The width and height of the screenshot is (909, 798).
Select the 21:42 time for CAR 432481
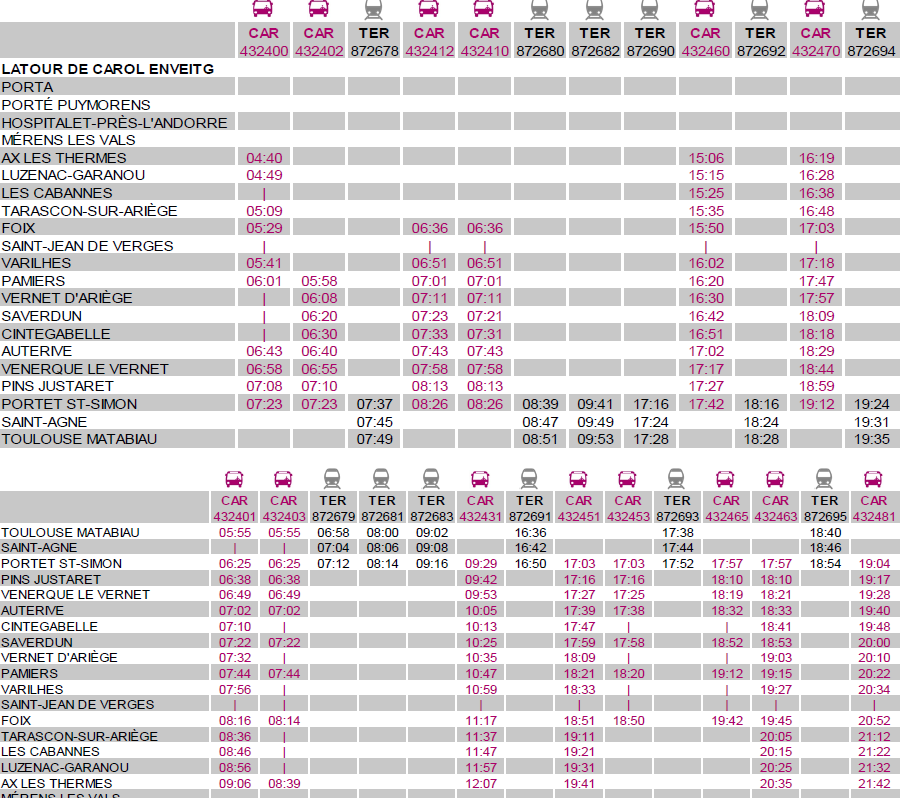874,783
